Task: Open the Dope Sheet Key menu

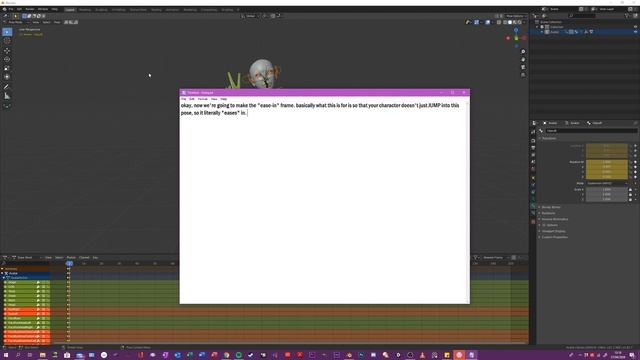Action: click(x=95, y=258)
